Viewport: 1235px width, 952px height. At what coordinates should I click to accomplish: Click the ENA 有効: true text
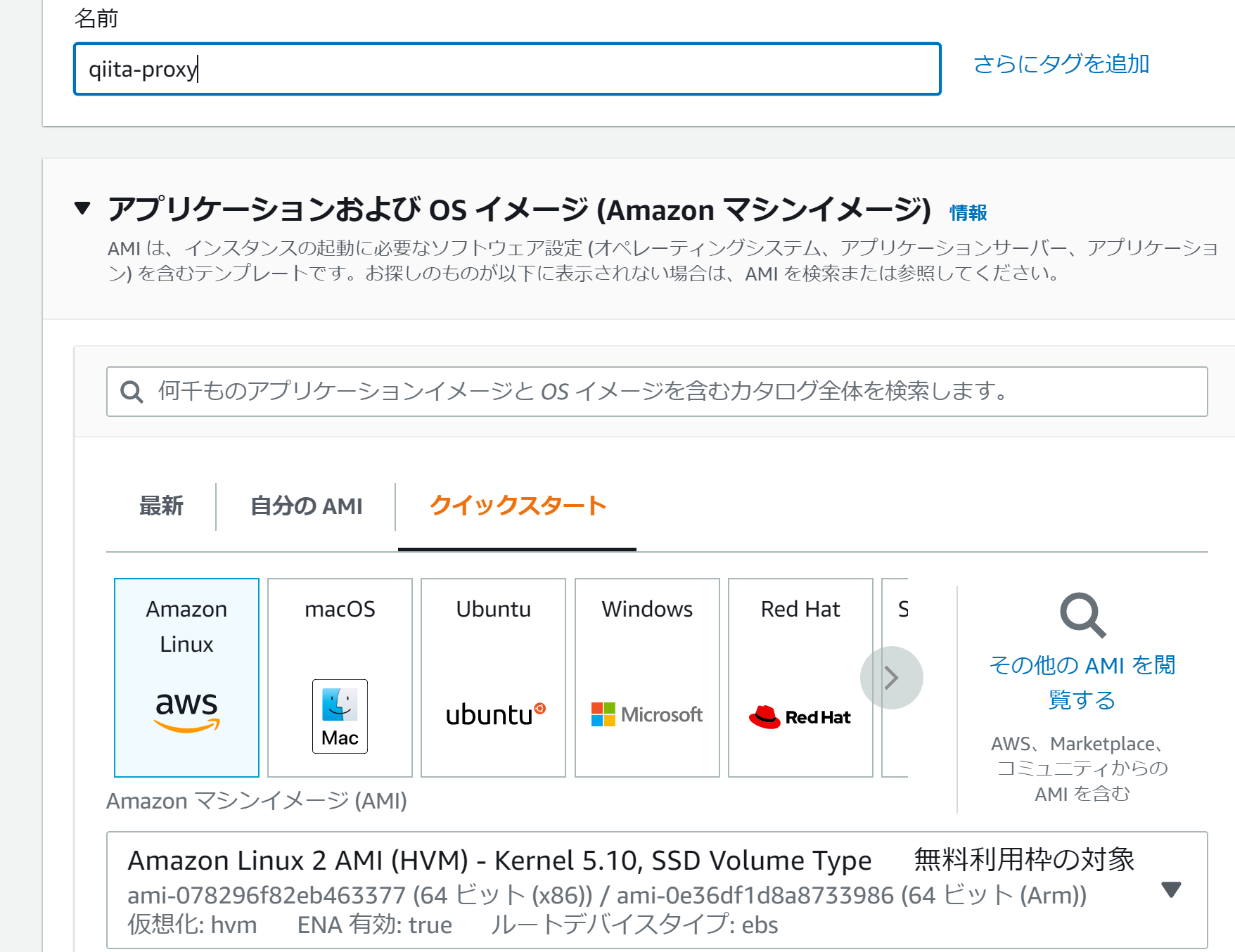pos(374,925)
